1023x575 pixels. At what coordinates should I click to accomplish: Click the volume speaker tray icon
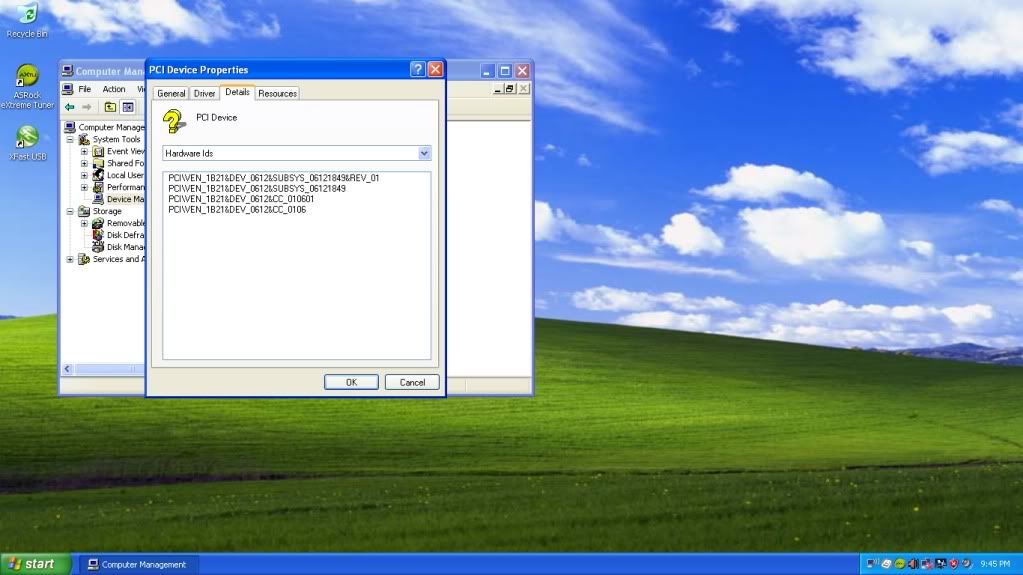[913, 564]
